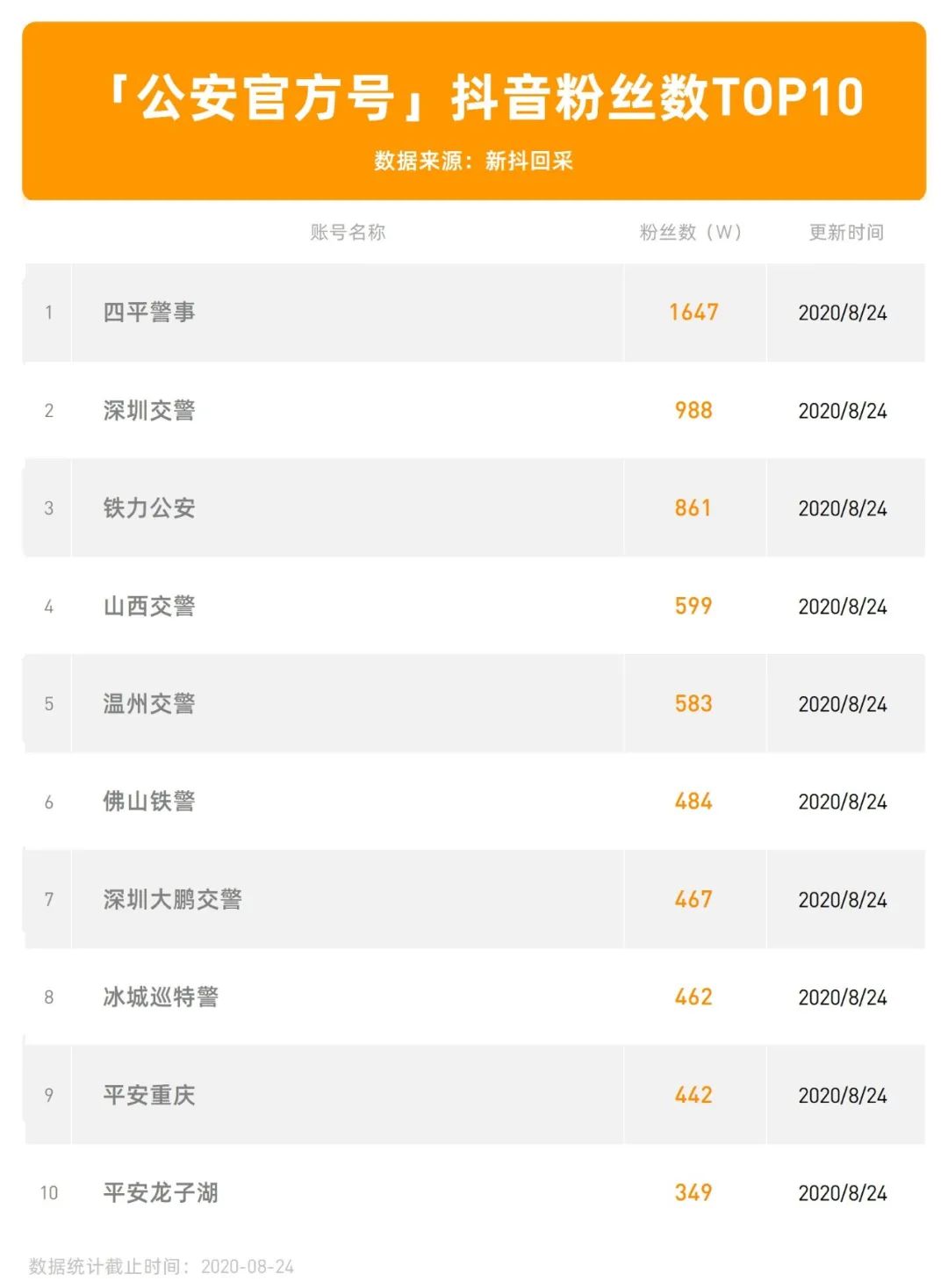Click the 1647 follower count value
The image size is (948, 1288).
coord(693,313)
